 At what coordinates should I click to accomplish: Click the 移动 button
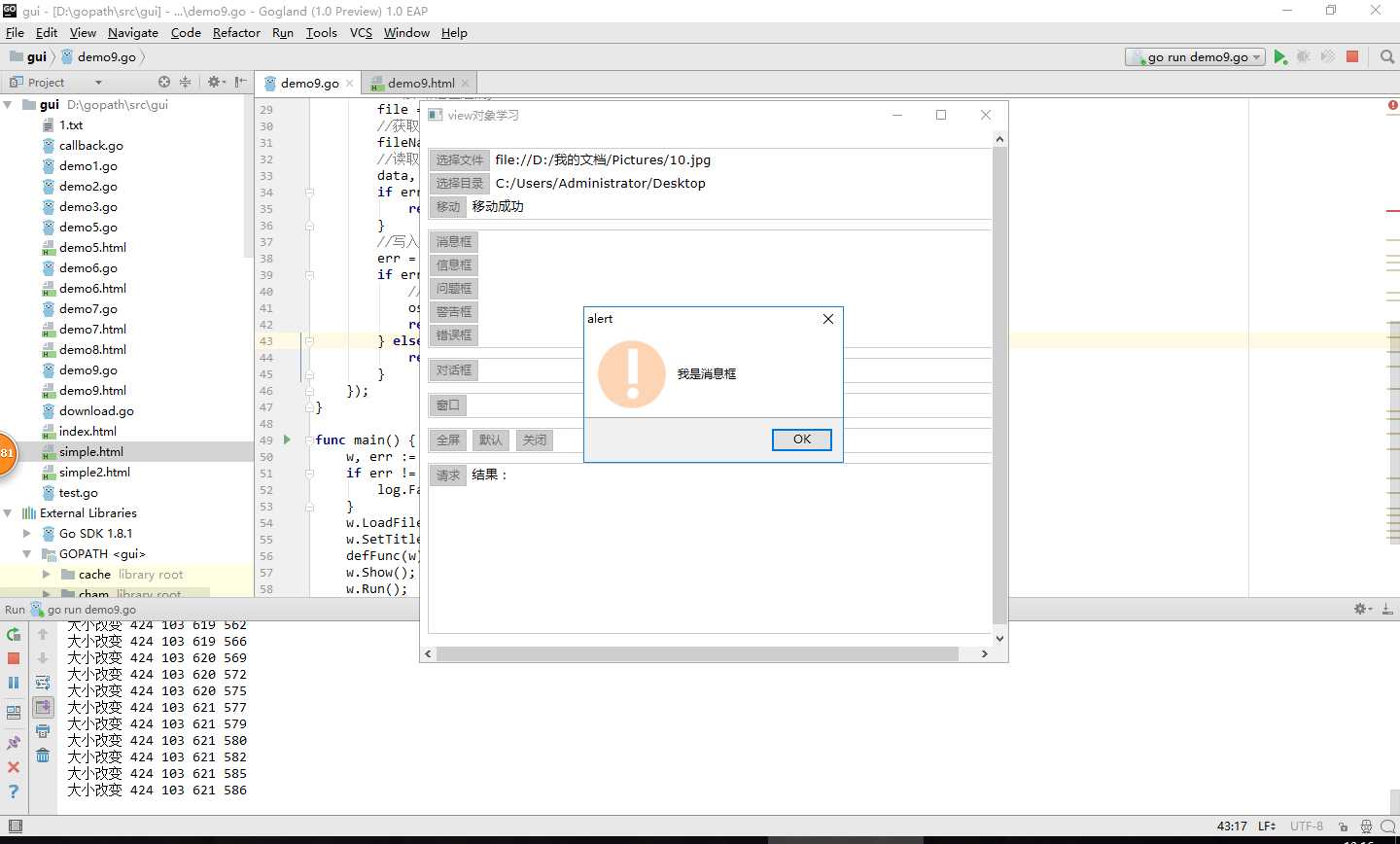(447, 206)
